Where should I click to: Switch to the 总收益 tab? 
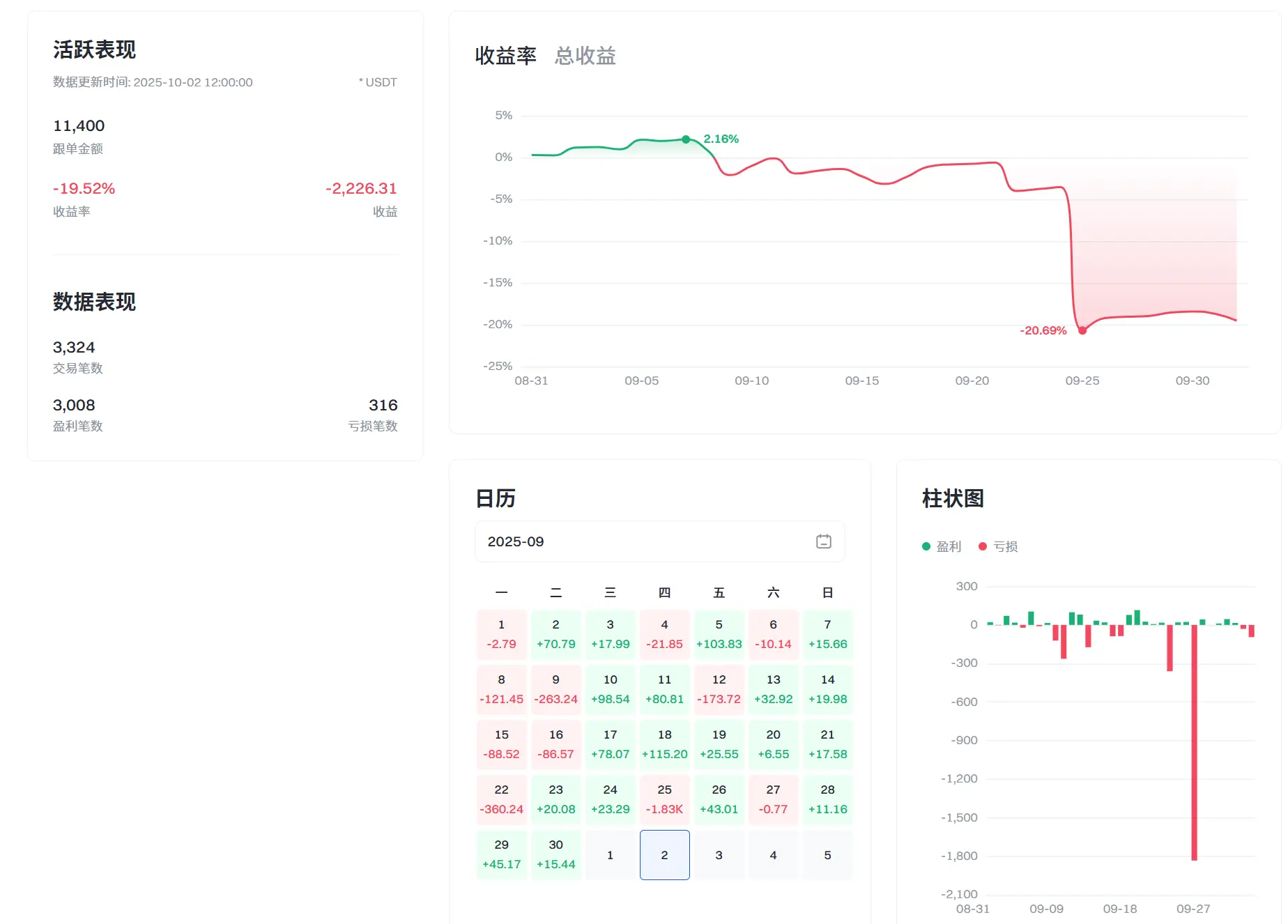click(585, 56)
